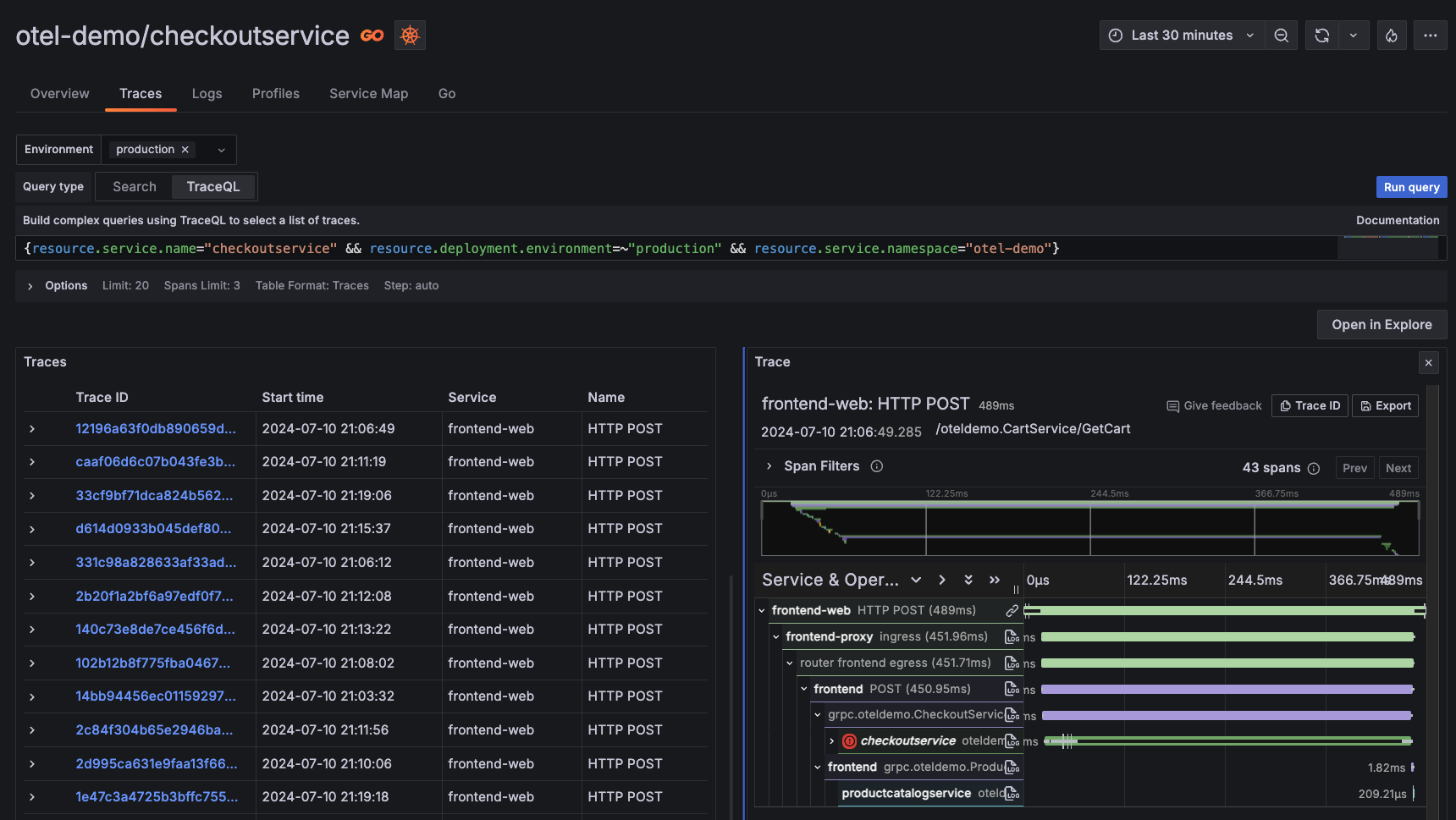The width and height of the screenshot is (1456, 820).
Task: Open the Environment values dropdown
Action: [x=221, y=149]
